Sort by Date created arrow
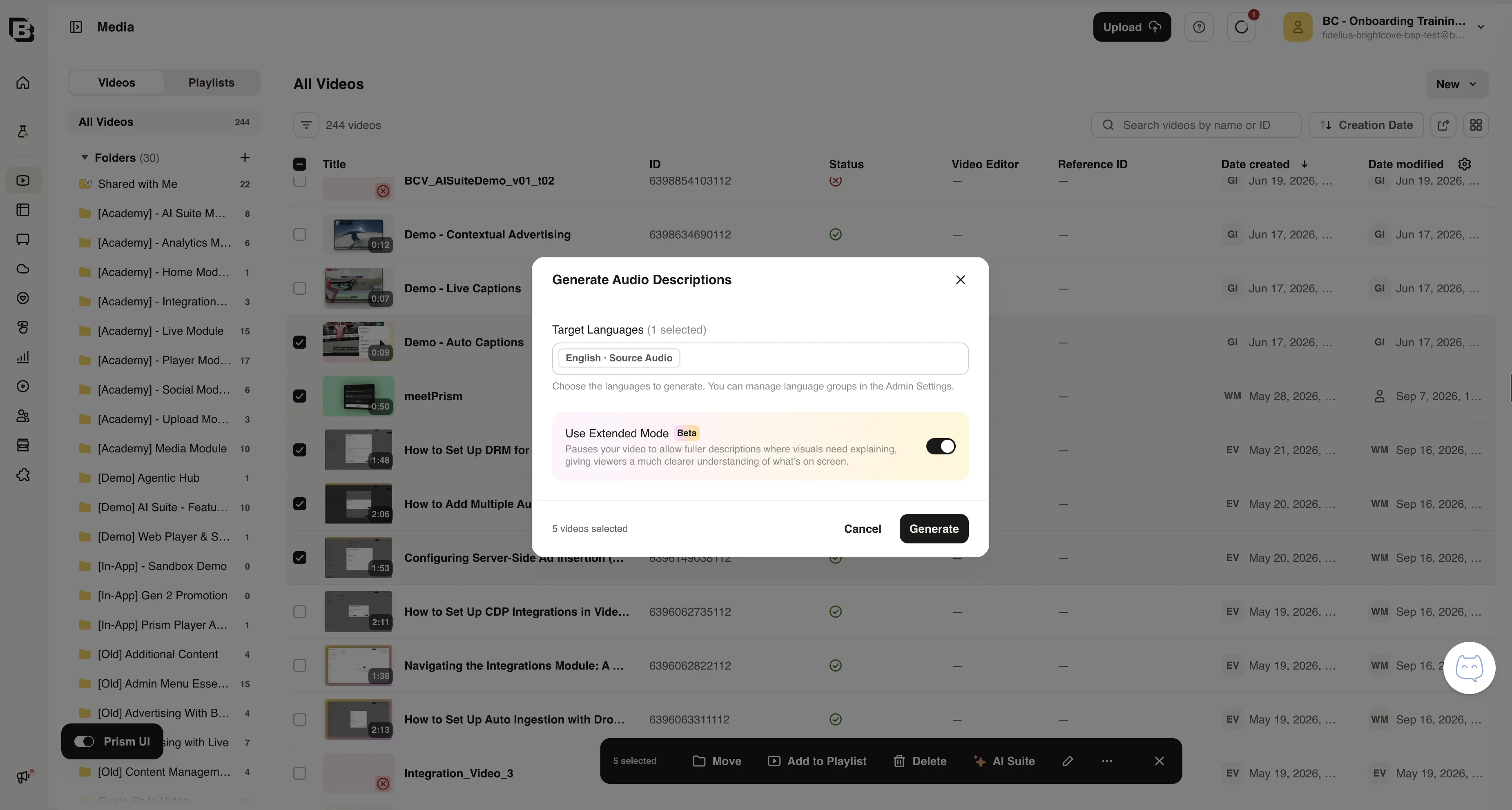The image size is (1512, 810). [x=1304, y=164]
